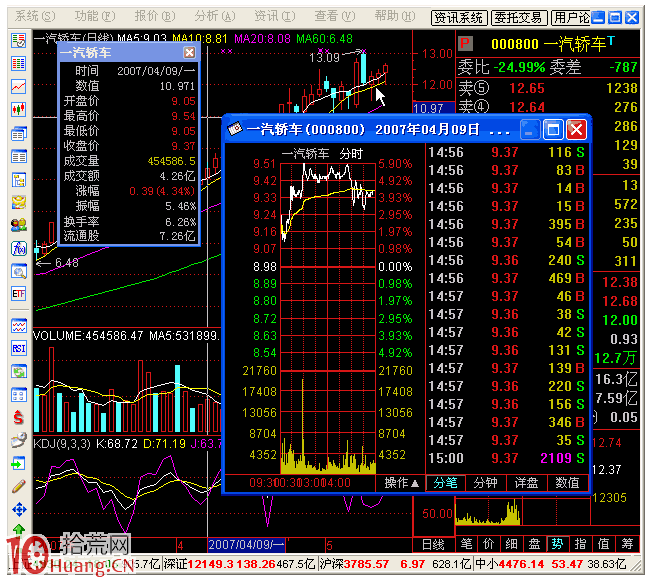This screenshot has height=585, width=662.
Task: Open the self-selected stock list icon
Action: (x=19, y=41)
